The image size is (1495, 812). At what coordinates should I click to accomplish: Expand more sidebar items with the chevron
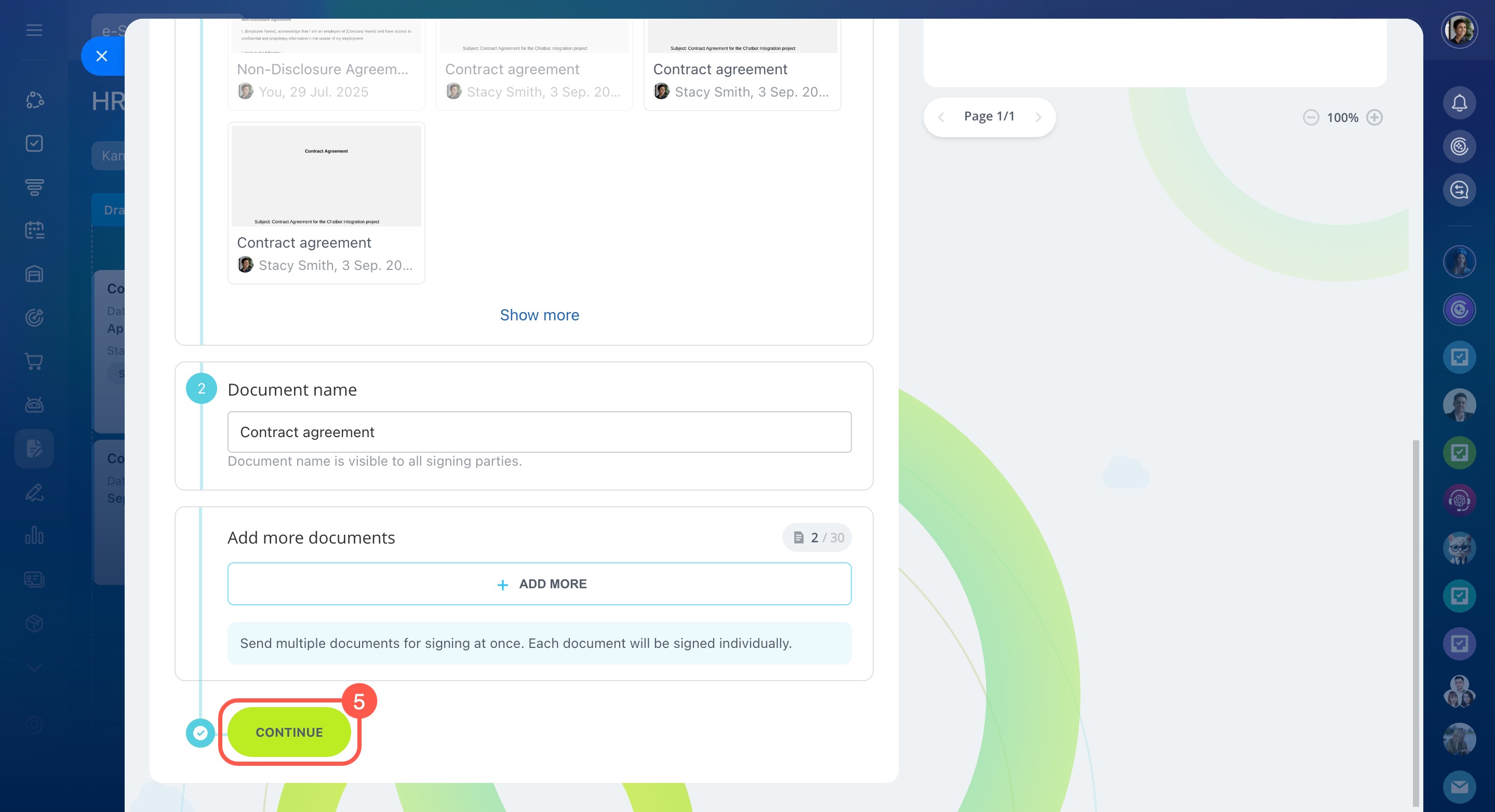click(34, 668)
